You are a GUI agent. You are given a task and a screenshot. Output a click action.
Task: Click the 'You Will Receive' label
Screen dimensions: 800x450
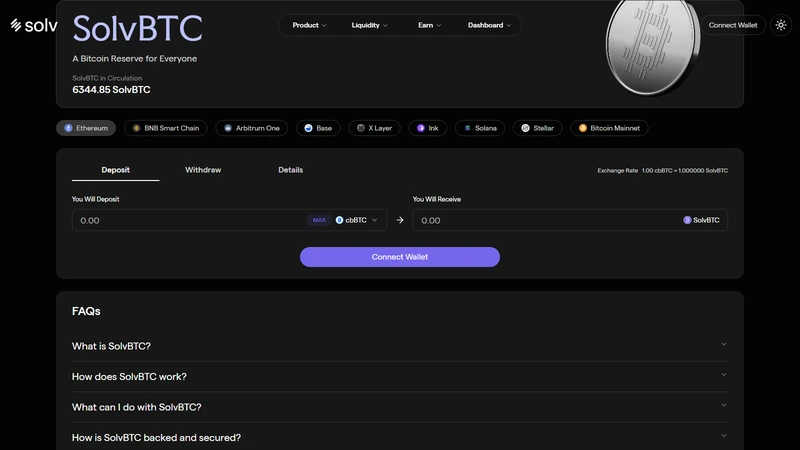pos(437,199)
